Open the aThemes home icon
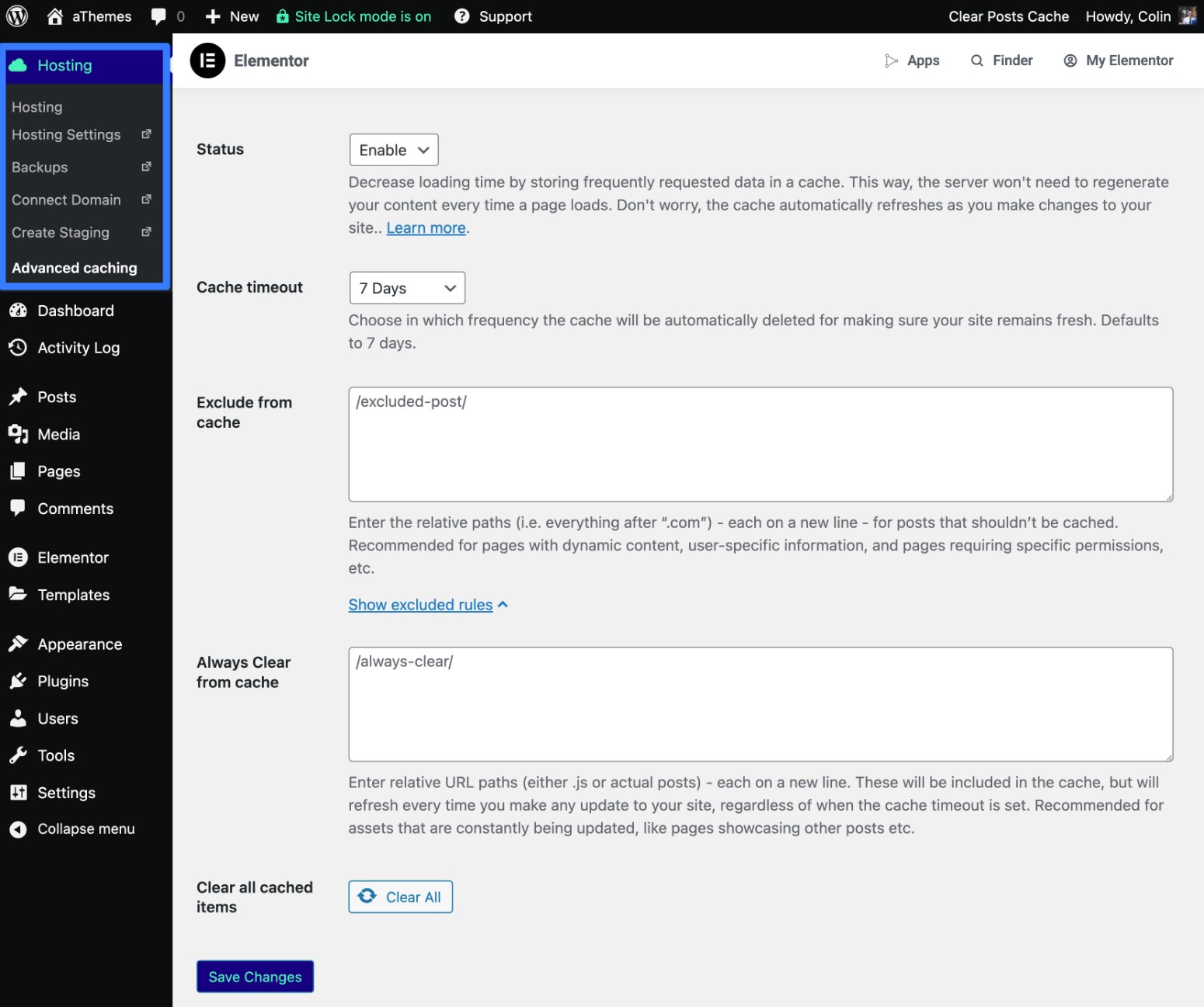The height and width of the screenshot is (1007, 1204). pos(55,16)
